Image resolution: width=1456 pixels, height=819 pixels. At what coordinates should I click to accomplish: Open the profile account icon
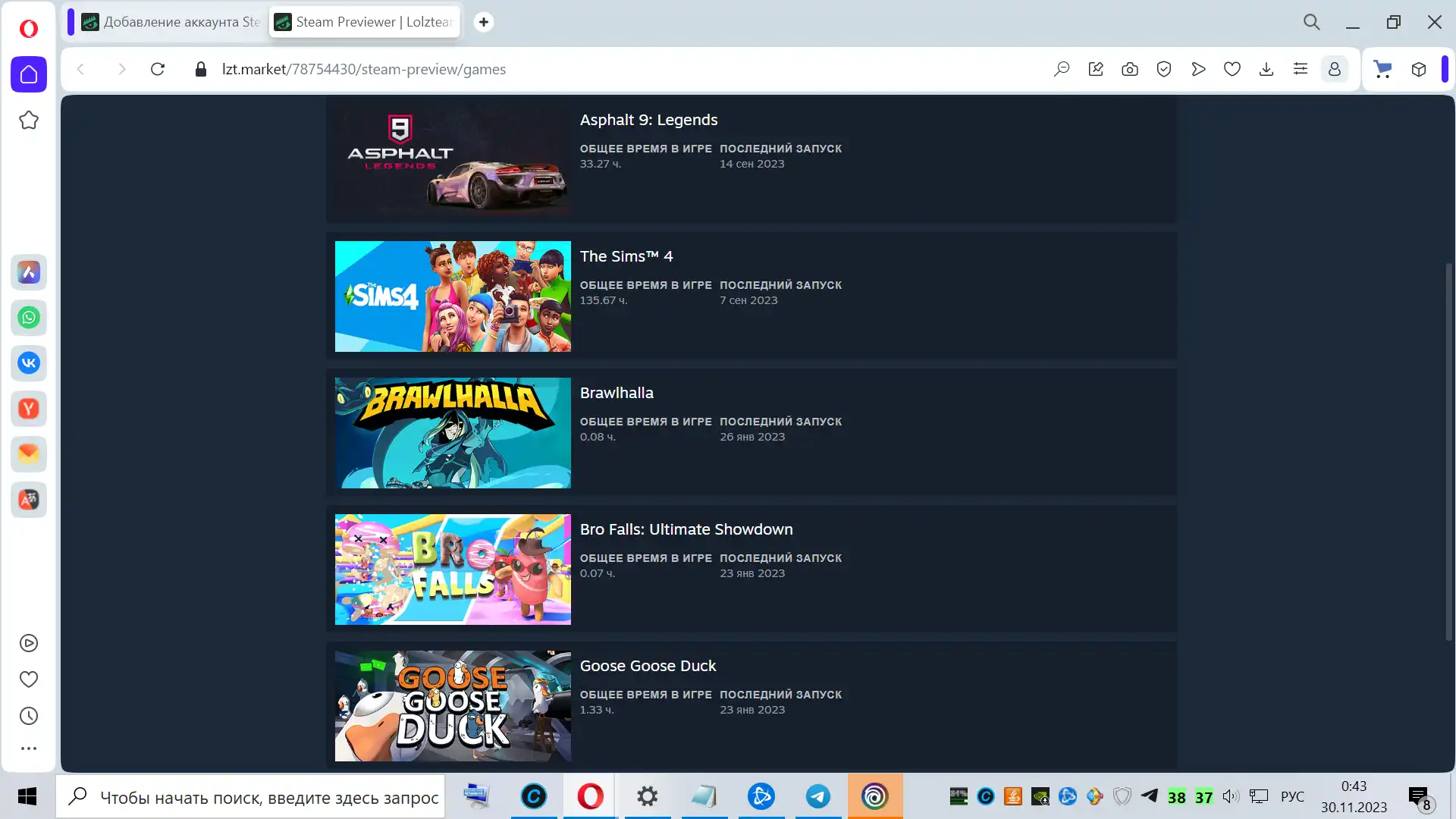(x=1335, y=69)
